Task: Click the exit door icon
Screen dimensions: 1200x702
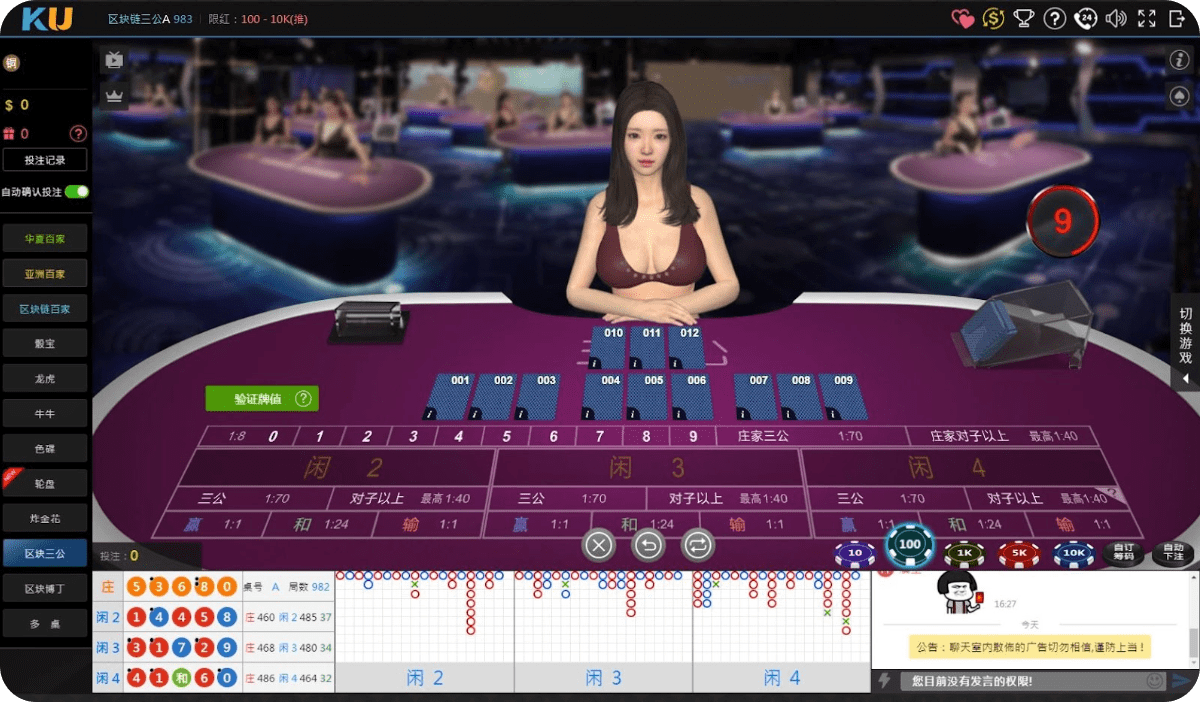Action: click(x=1177, y=18)
